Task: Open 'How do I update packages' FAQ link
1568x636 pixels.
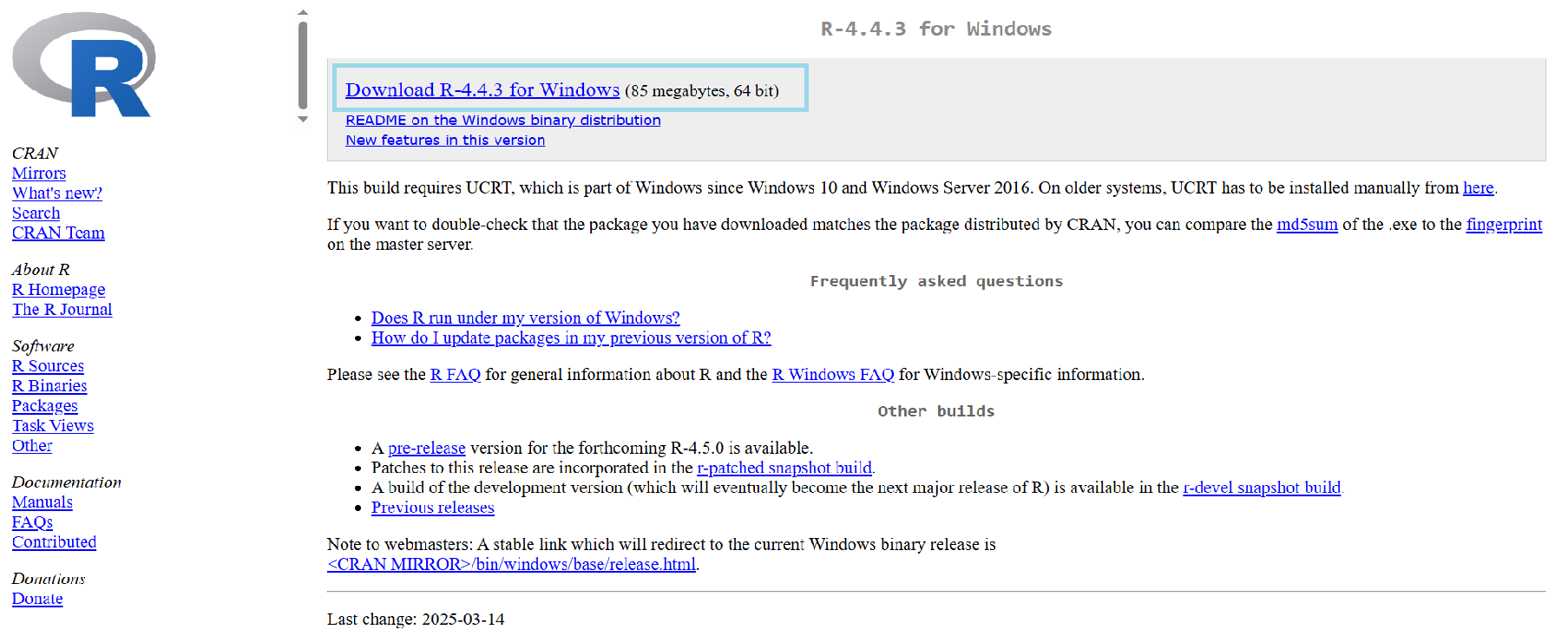Action: [571, 338]
